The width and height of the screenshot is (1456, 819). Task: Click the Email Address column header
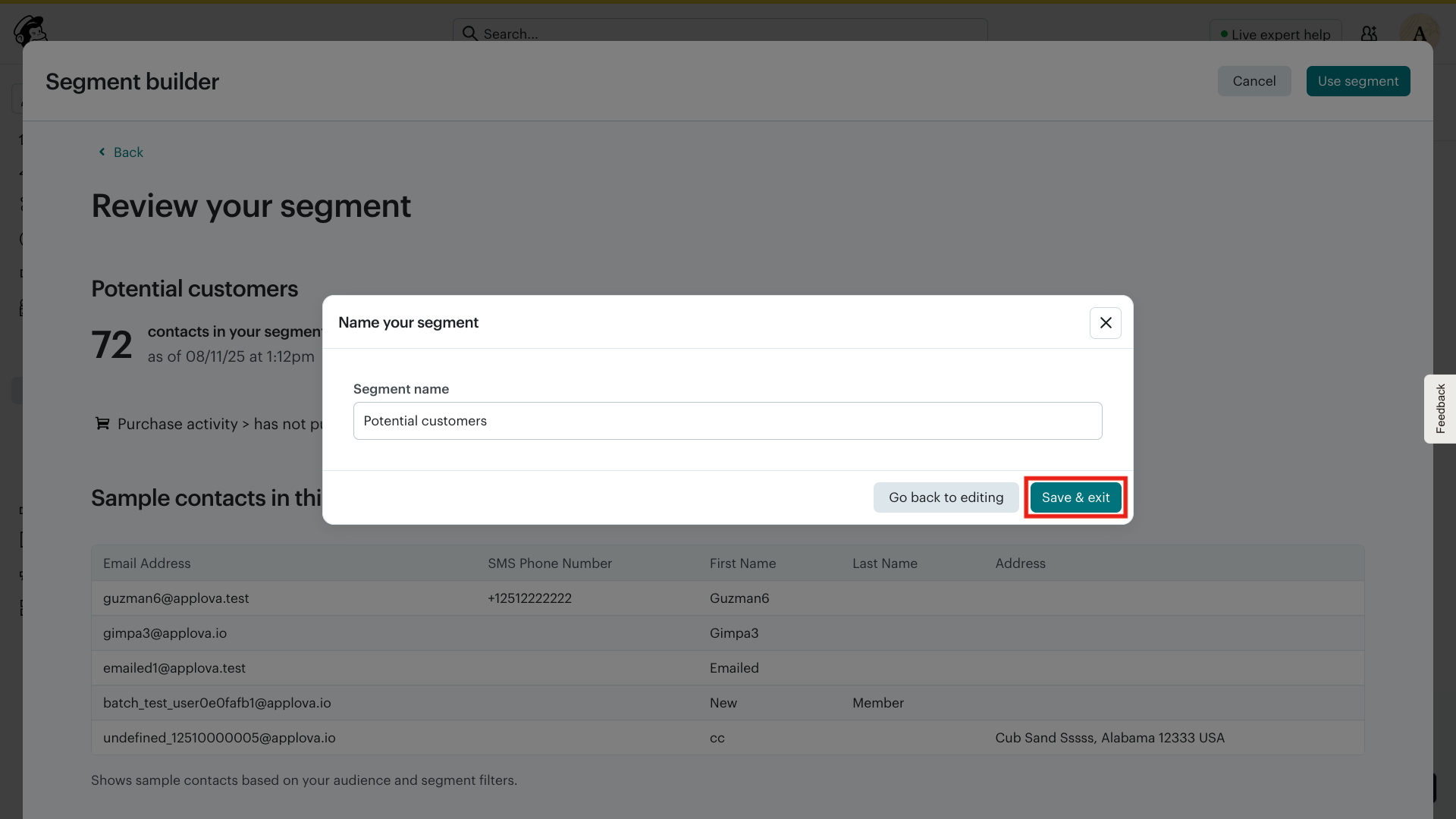(x=147, y=563)
